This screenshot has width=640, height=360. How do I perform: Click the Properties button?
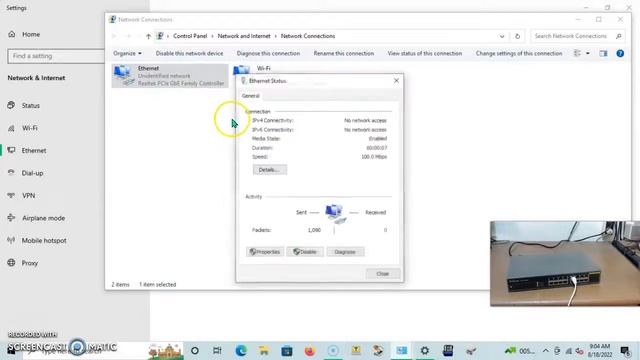tap(265, 252)
